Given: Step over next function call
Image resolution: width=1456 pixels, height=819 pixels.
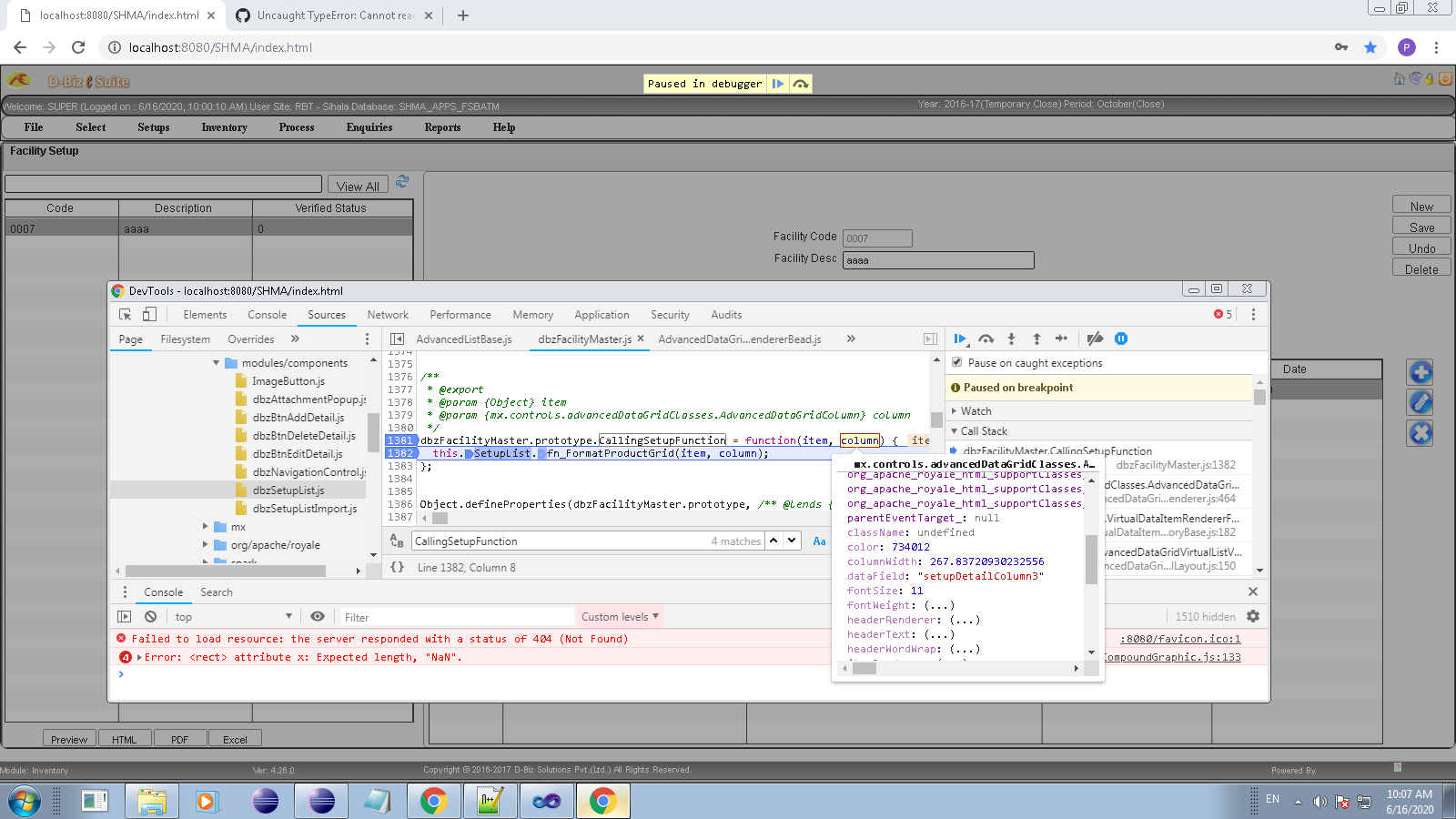Looking at the screenshot, I should pos(986,339).
